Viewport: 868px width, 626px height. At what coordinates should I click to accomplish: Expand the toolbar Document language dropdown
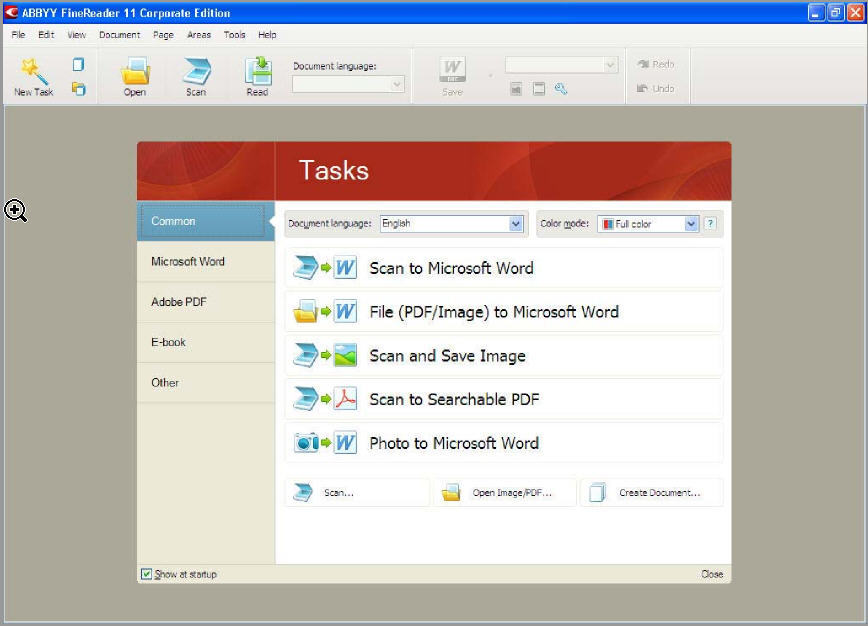point(348,84)
